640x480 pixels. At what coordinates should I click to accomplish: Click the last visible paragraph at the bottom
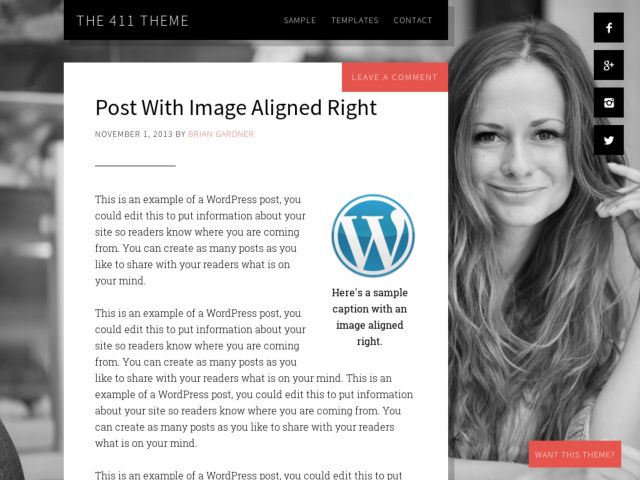[249, 475]
